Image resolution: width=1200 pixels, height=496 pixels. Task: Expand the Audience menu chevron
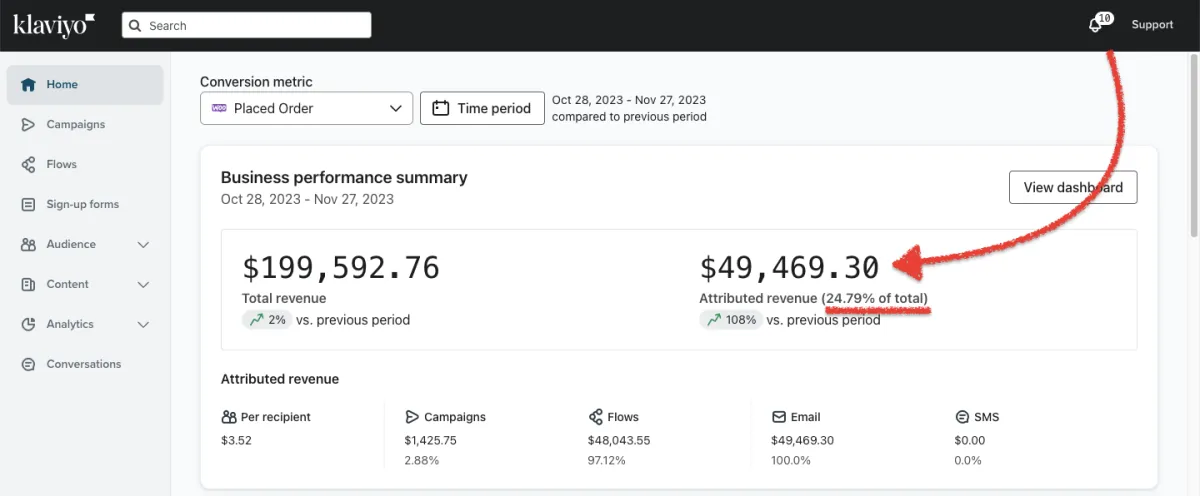click(143, 245)
